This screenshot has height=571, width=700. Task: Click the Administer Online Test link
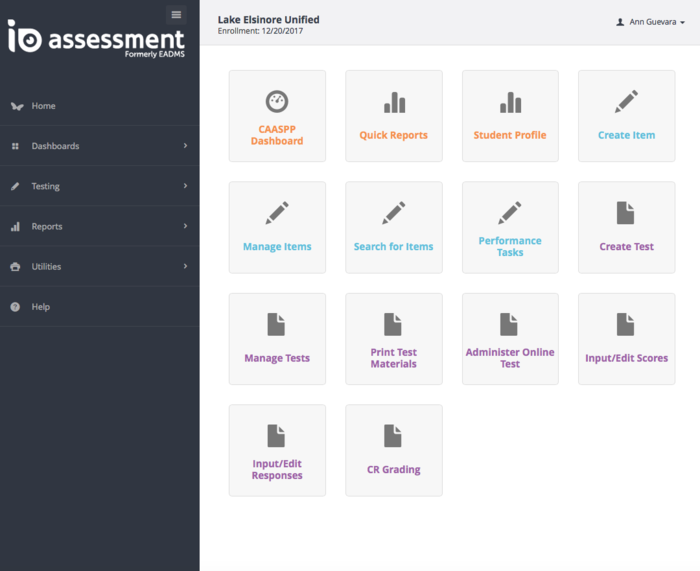510,358
